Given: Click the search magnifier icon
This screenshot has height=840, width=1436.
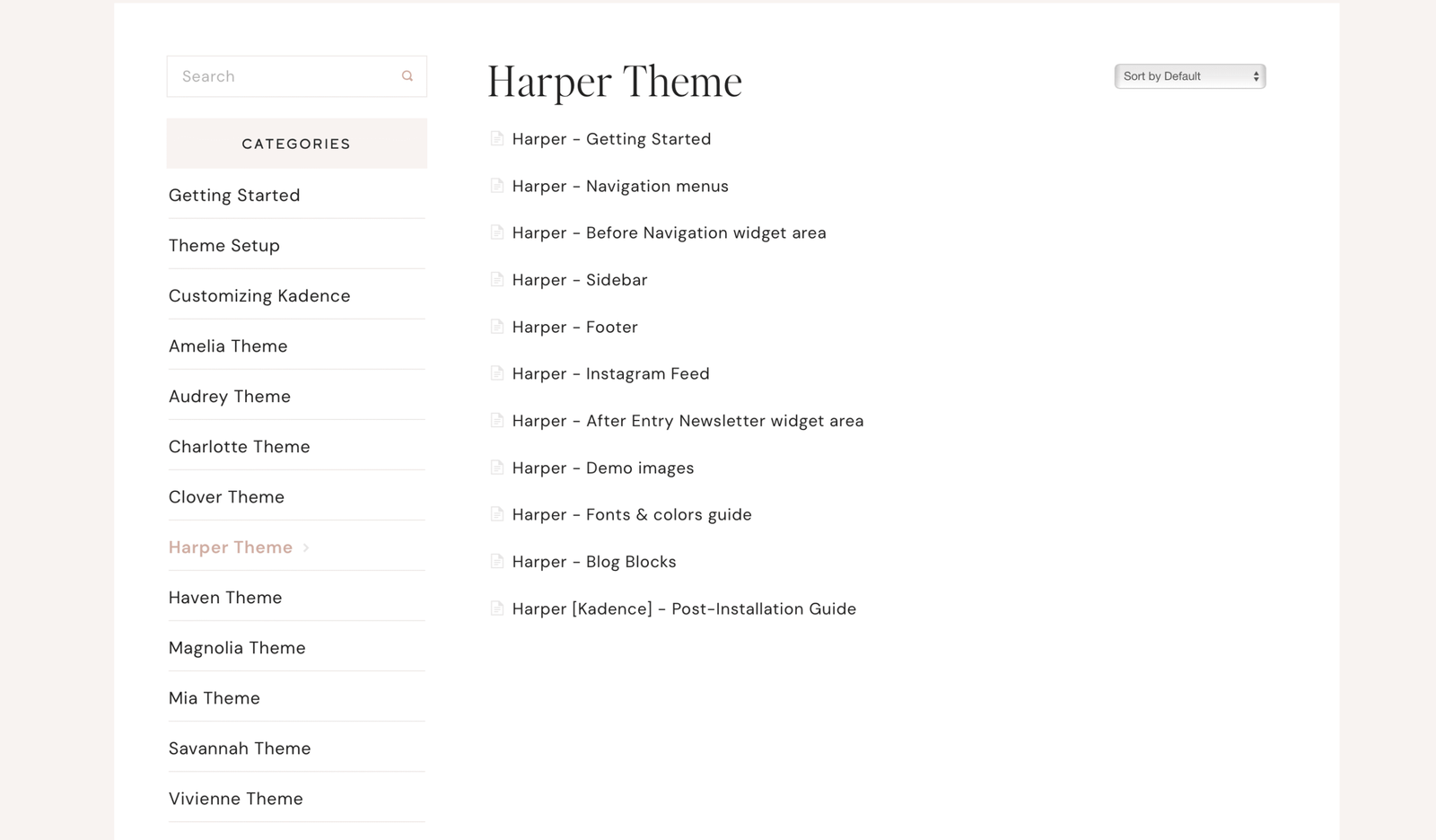Looking at the screenshot, I should tap(407, 76).
